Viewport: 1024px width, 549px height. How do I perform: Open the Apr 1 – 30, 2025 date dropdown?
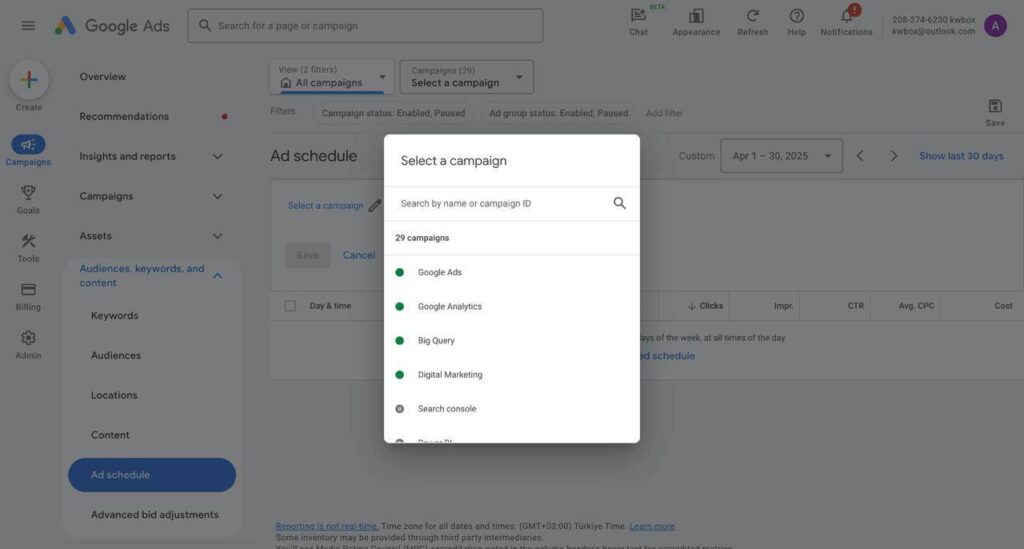781,156
